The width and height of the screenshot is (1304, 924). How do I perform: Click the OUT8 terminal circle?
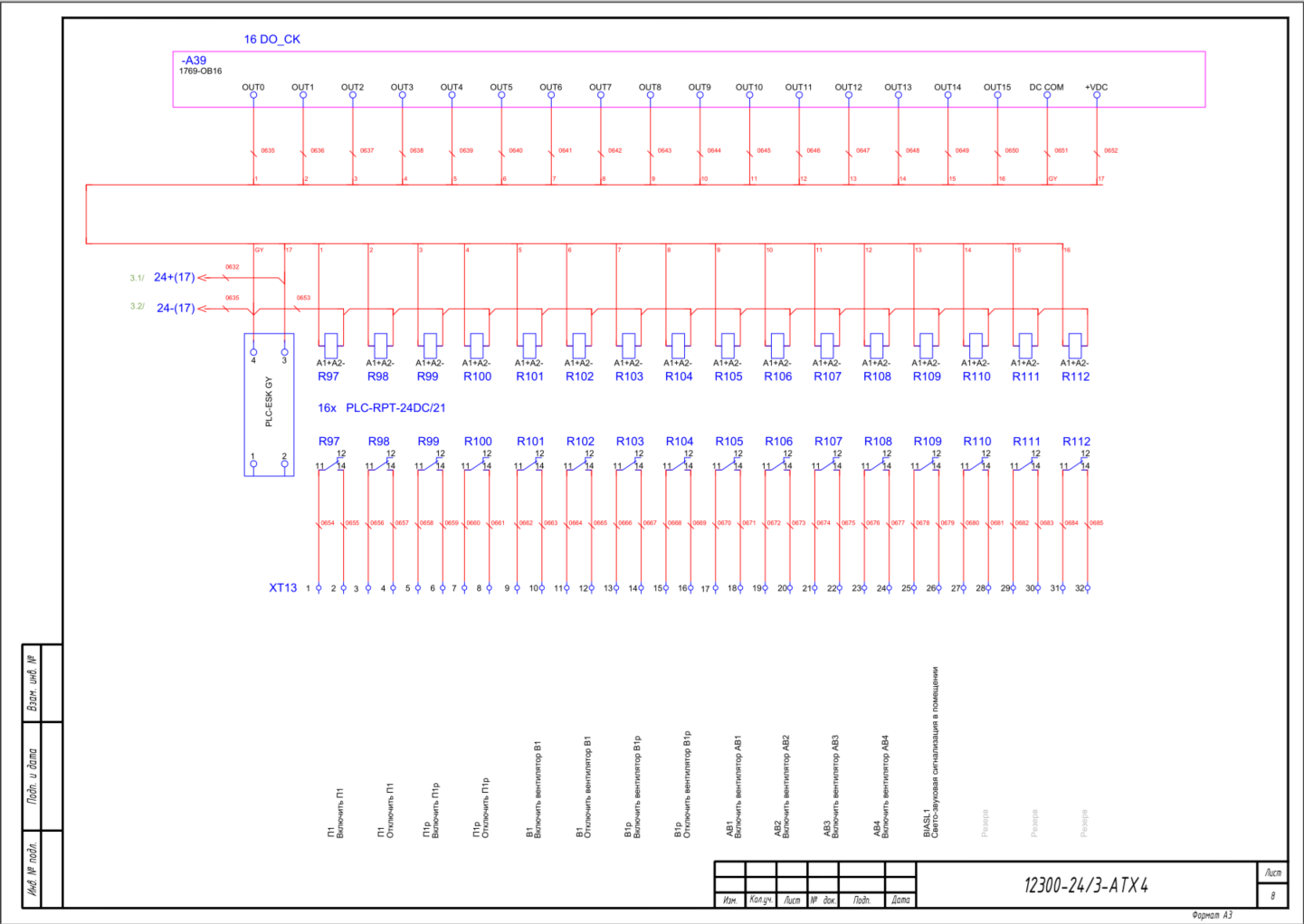tap(651, 95)
